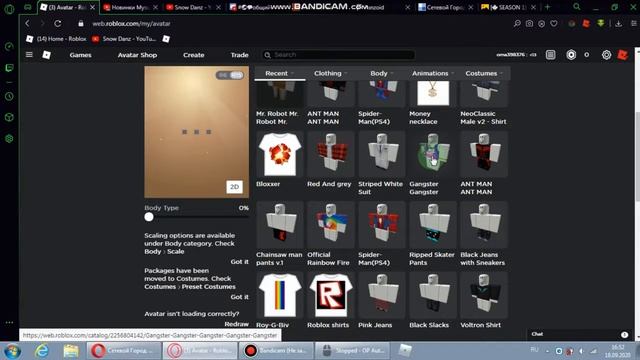Open the Avatar Shop menu item

[137, 55]
